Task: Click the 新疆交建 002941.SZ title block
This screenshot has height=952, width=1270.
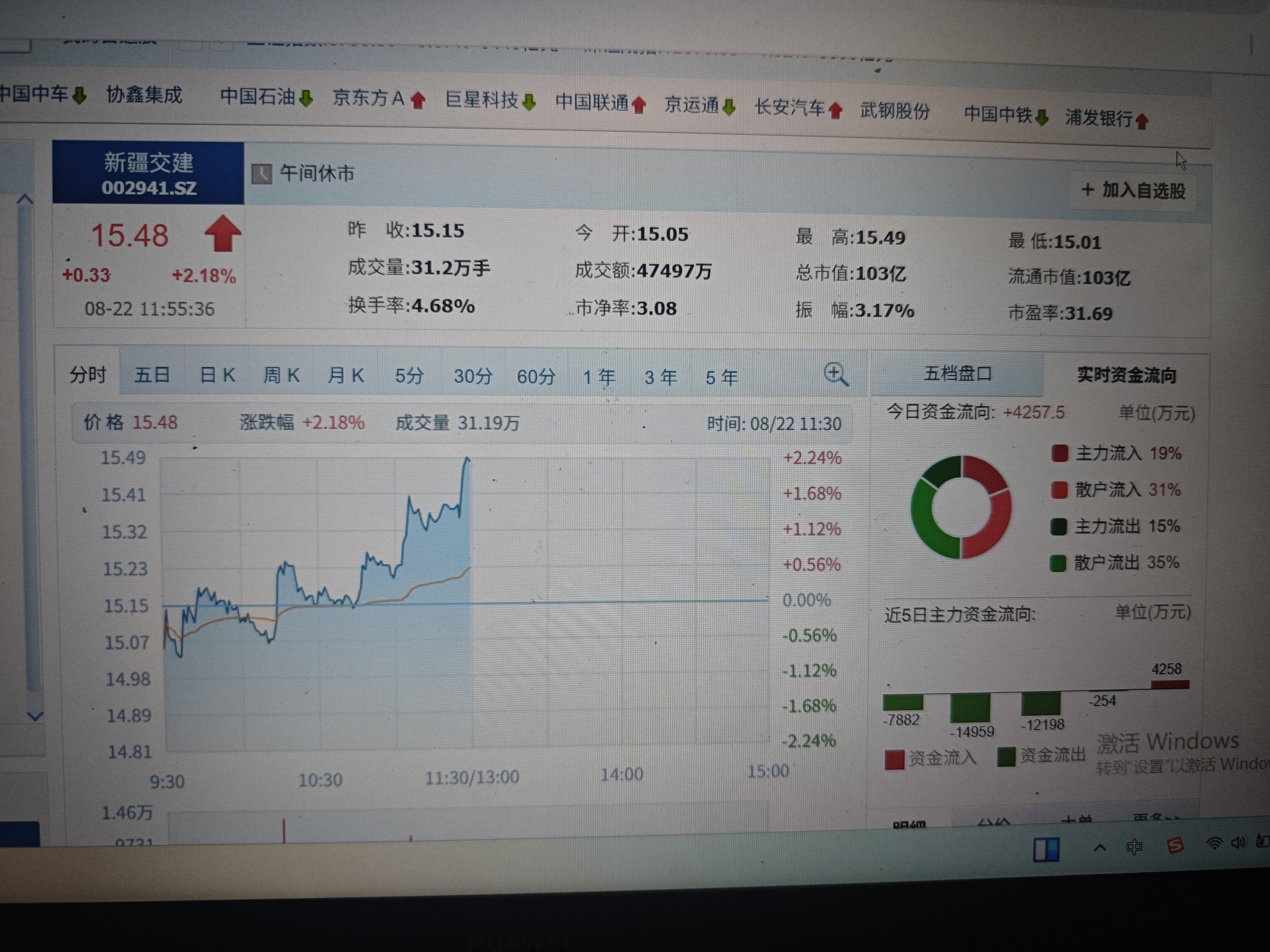Action: point(148,173)
